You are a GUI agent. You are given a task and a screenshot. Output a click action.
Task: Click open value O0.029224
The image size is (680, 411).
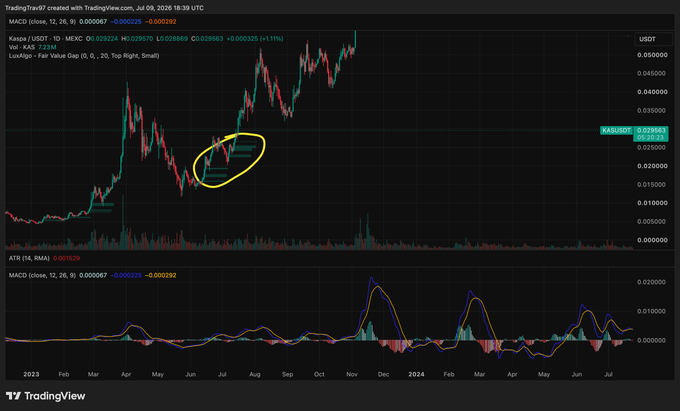pos(102,39)
